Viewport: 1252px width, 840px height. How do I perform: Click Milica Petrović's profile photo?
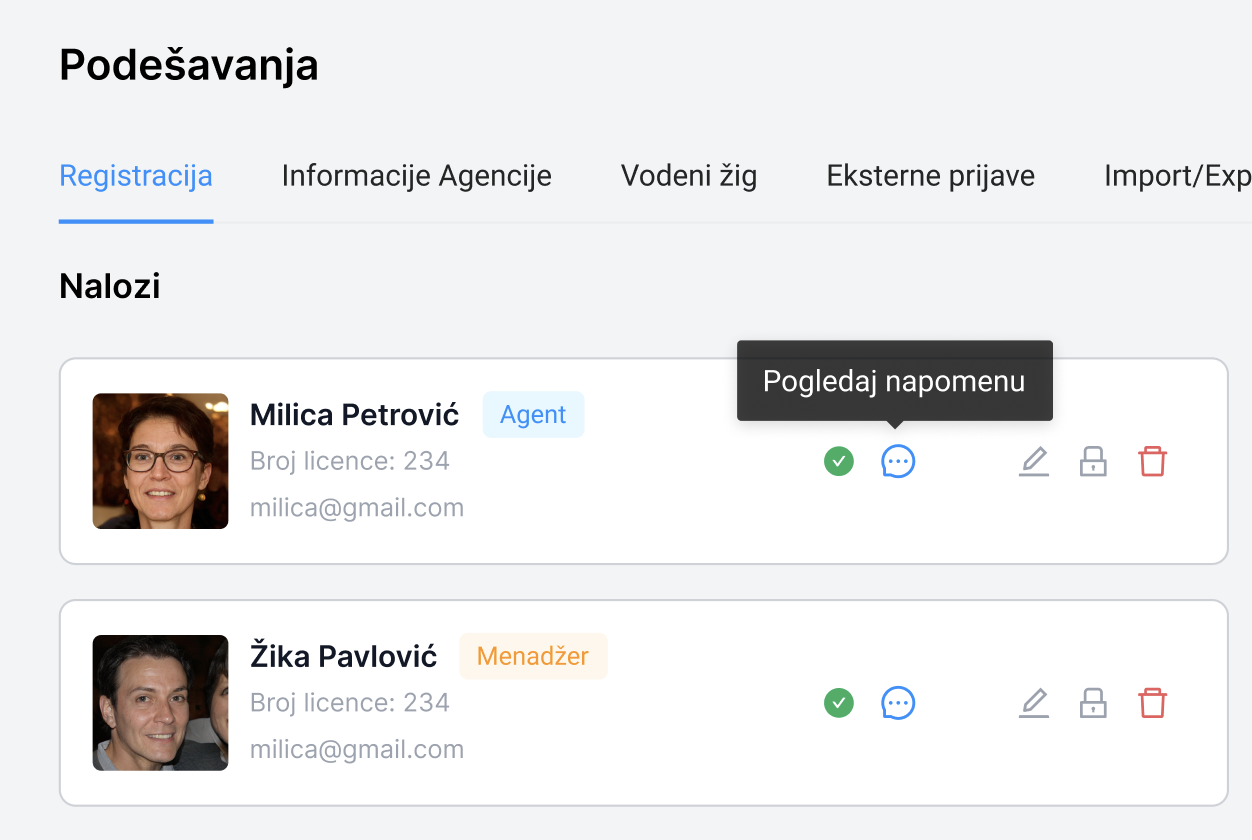point(160,461)
